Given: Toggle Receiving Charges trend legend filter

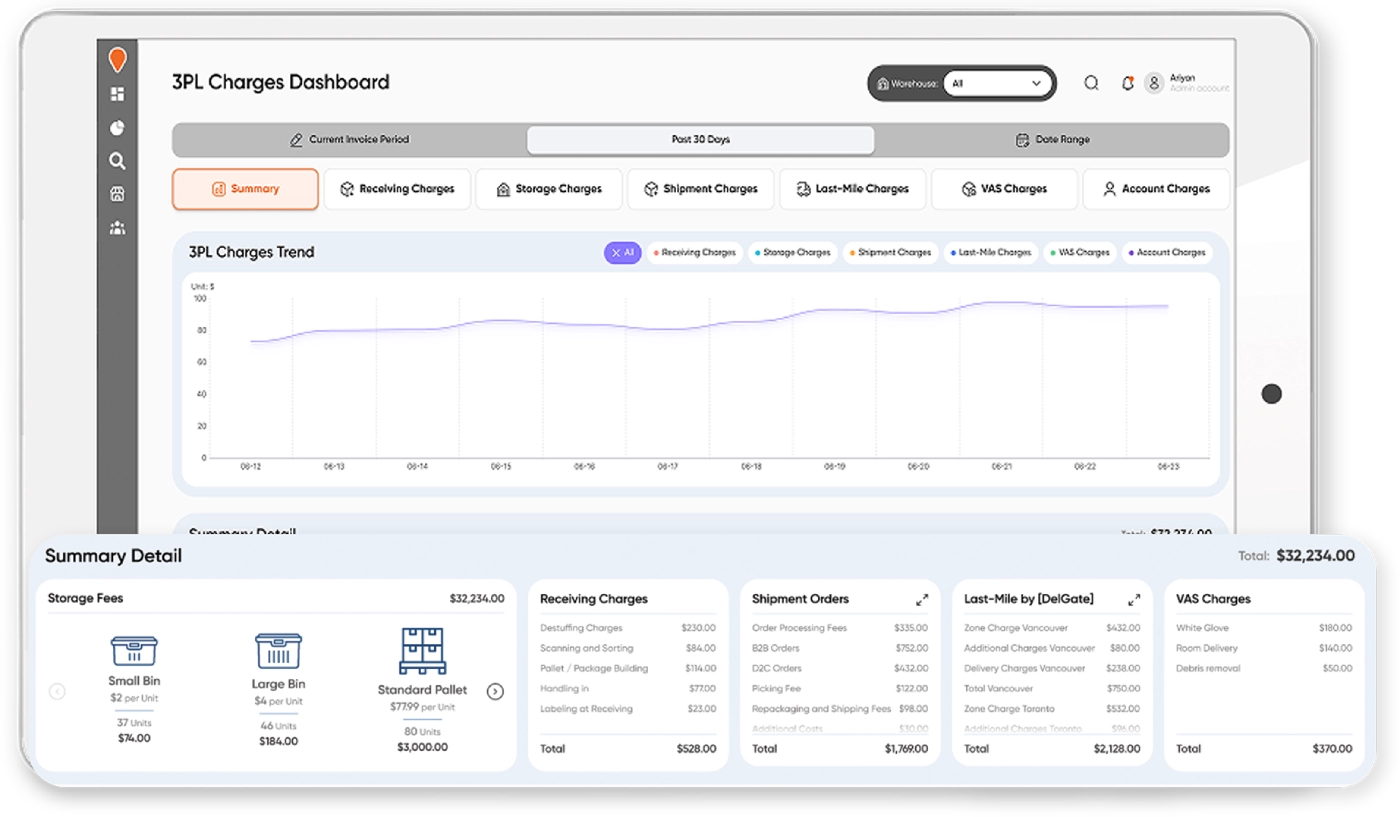Looking at the screenshot, I should 694,253.
